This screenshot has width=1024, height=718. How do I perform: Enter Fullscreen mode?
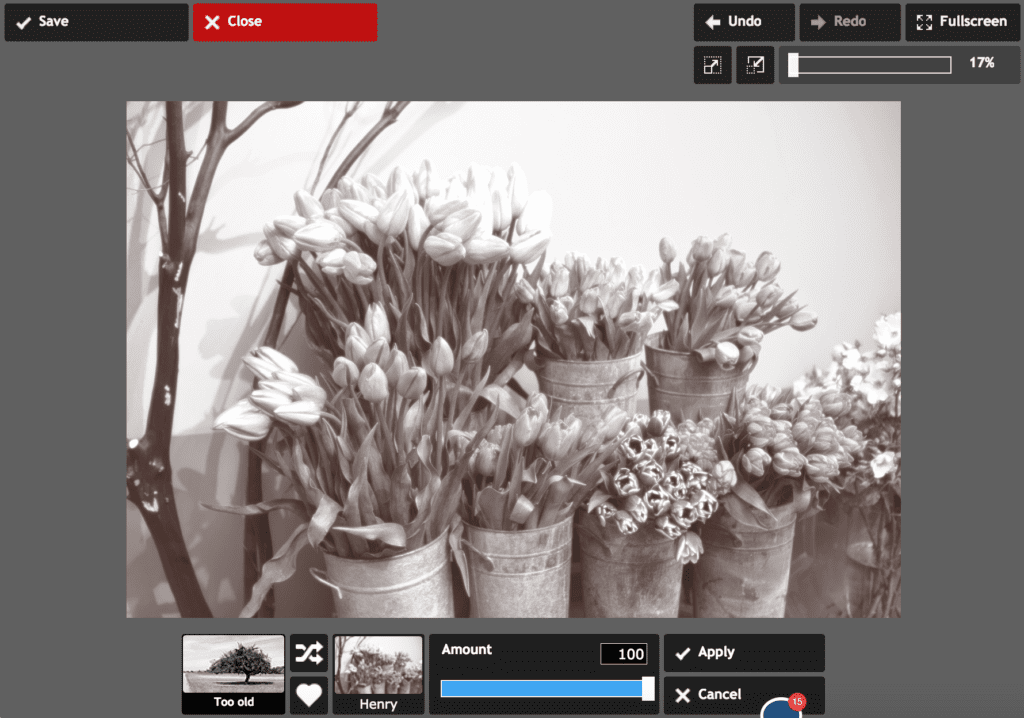pos(962,21)
